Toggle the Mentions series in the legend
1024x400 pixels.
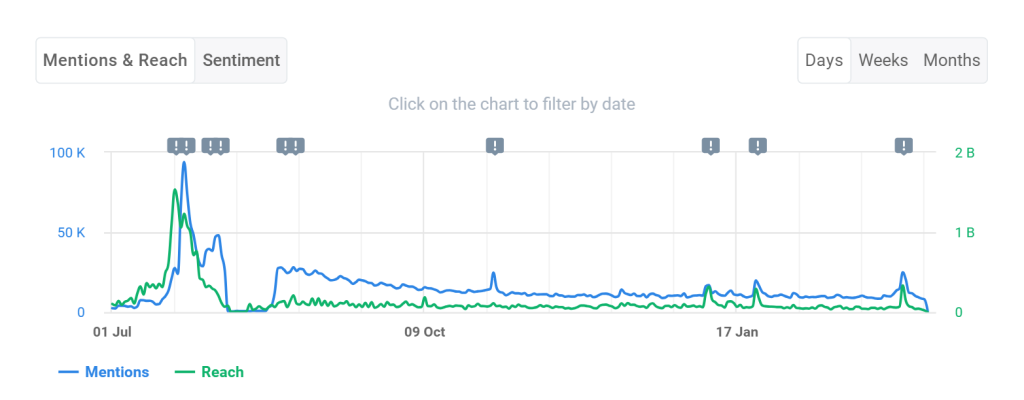tap(104, 372)
